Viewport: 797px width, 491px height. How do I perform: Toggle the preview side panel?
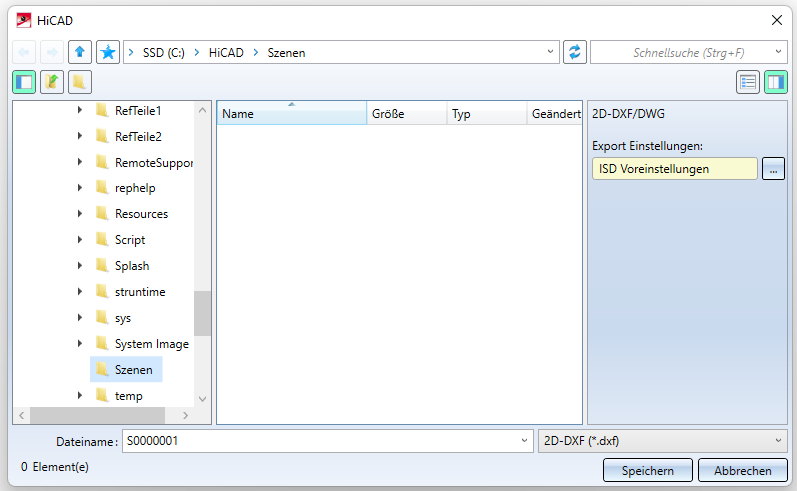(x=776, y=82)
